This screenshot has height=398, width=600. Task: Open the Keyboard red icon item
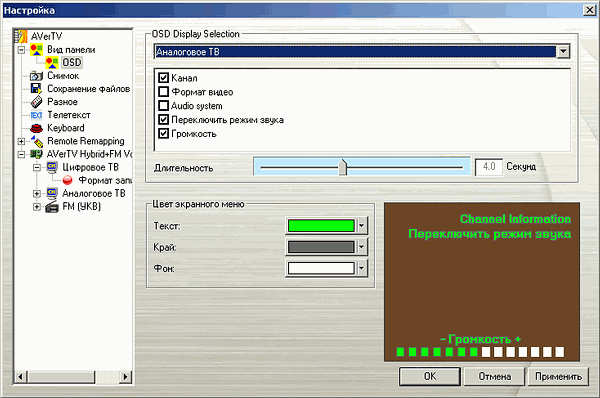[36, 128]
